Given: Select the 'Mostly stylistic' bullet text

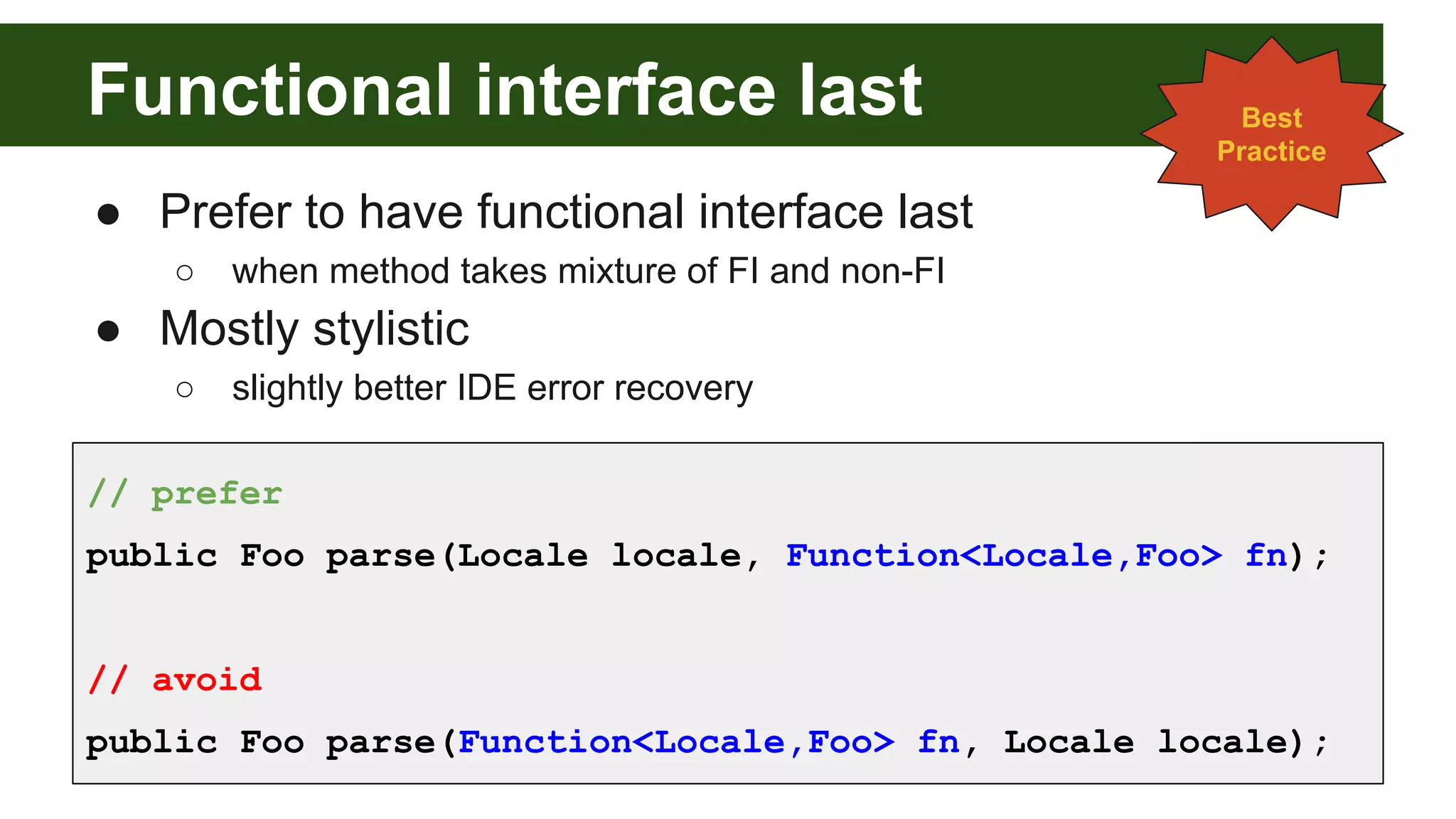Looking at the screenshot, I should point(314,330).
